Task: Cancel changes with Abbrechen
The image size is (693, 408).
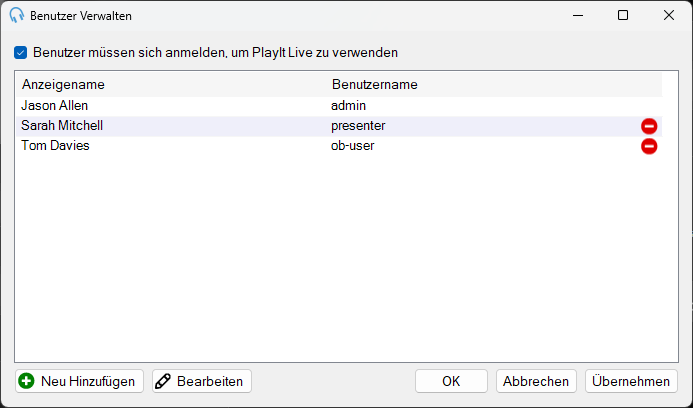Action: (536, 381)
